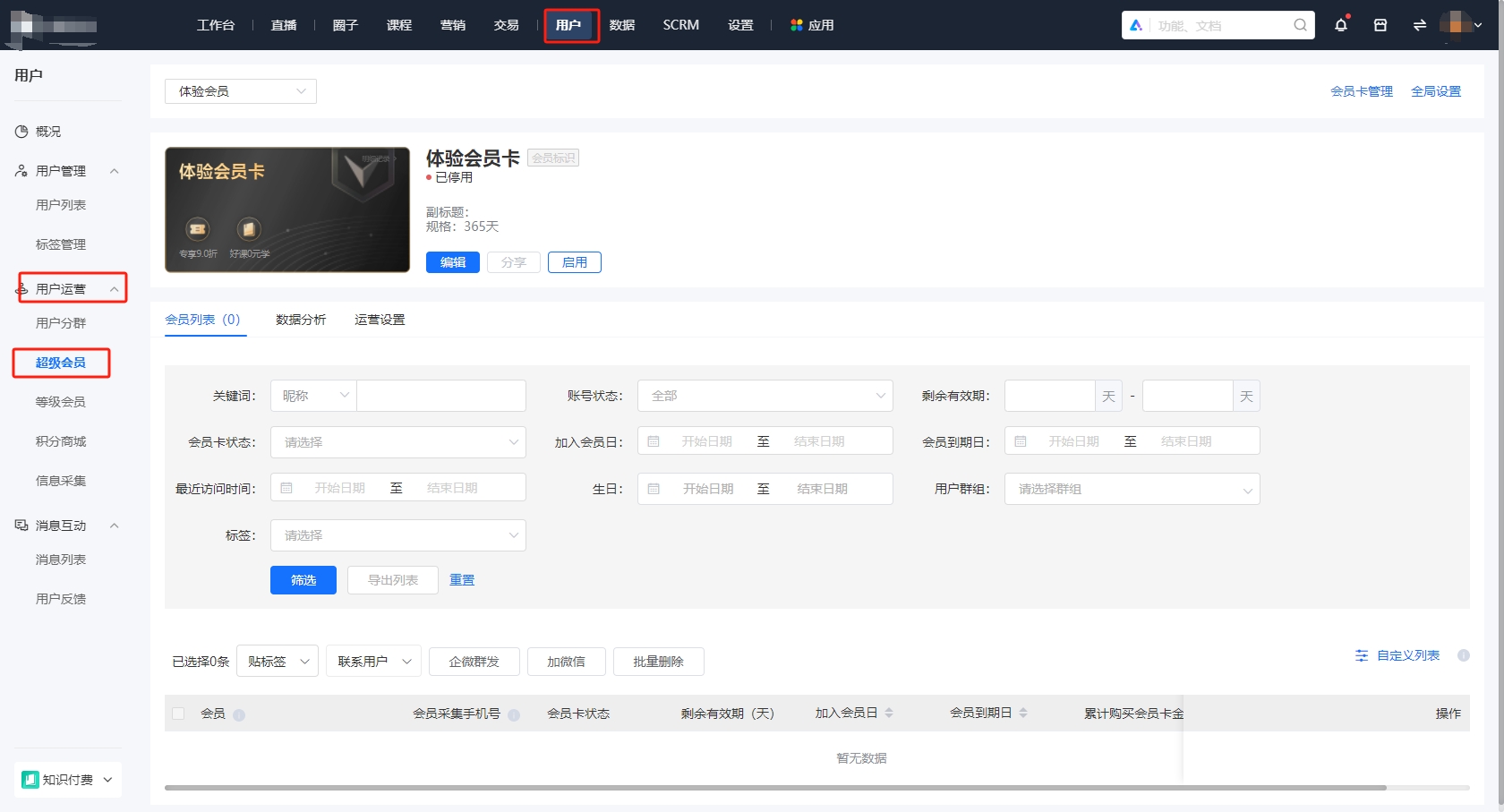Image resolution: width=1504 pixels, height=812 pixels.
Task: Switch to the 数据分析 tab
Action: coord(301,319)
